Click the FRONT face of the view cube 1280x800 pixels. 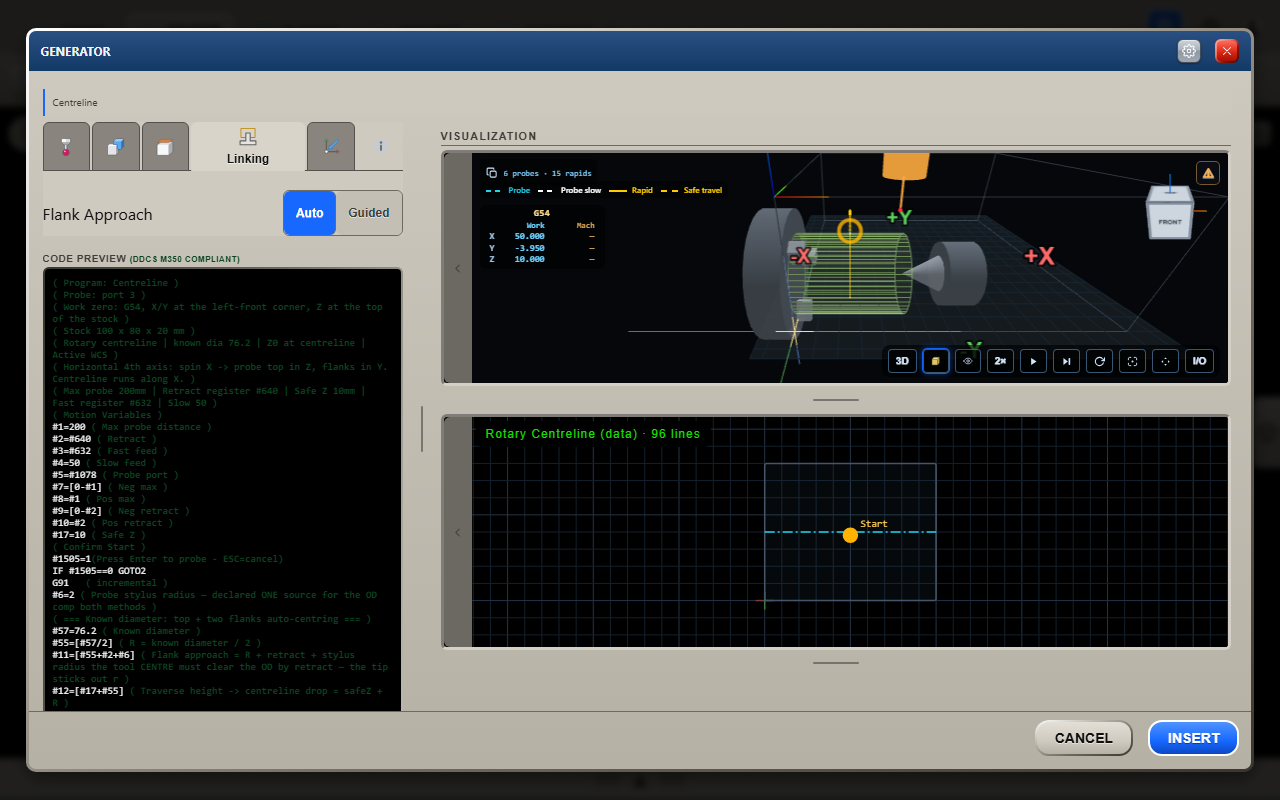click(1169, 221)
